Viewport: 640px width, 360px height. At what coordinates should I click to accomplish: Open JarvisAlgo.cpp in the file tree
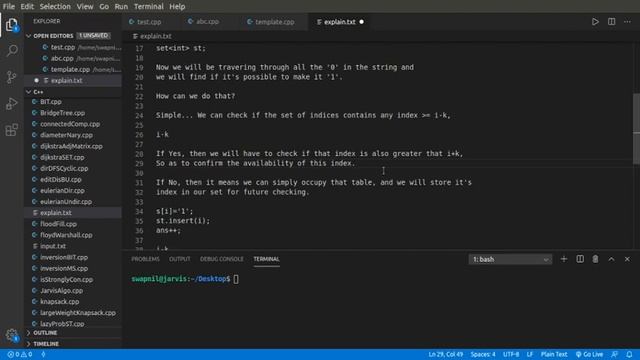[x=73, y=291]
